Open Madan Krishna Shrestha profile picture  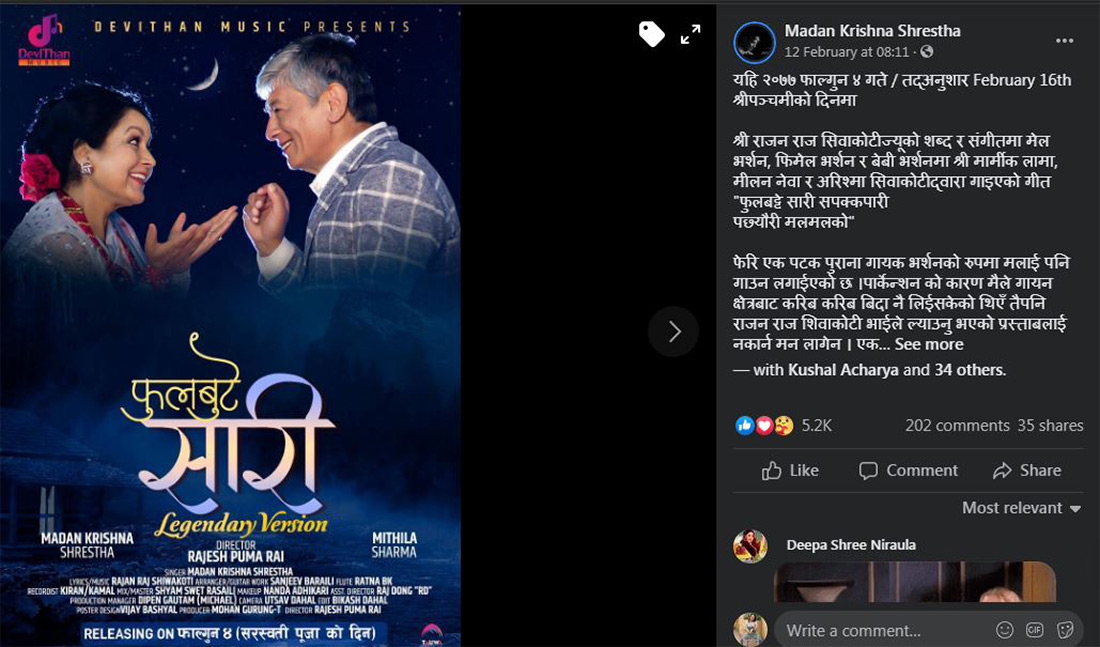coord(754,41)
